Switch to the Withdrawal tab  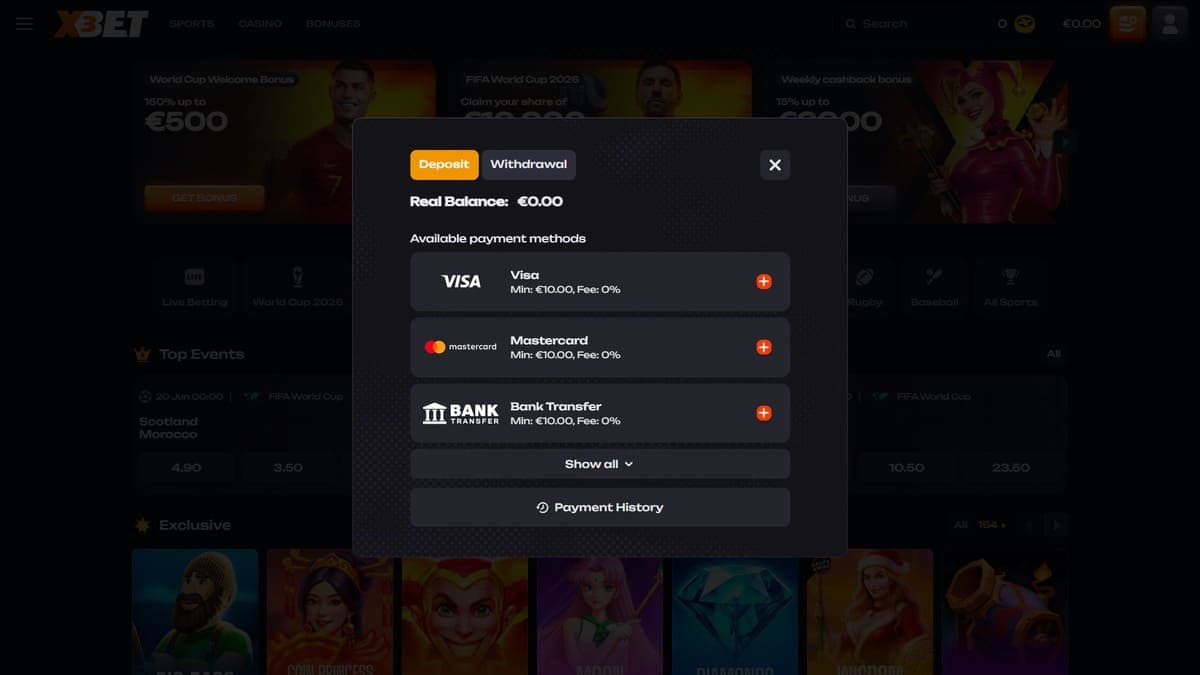528,165
